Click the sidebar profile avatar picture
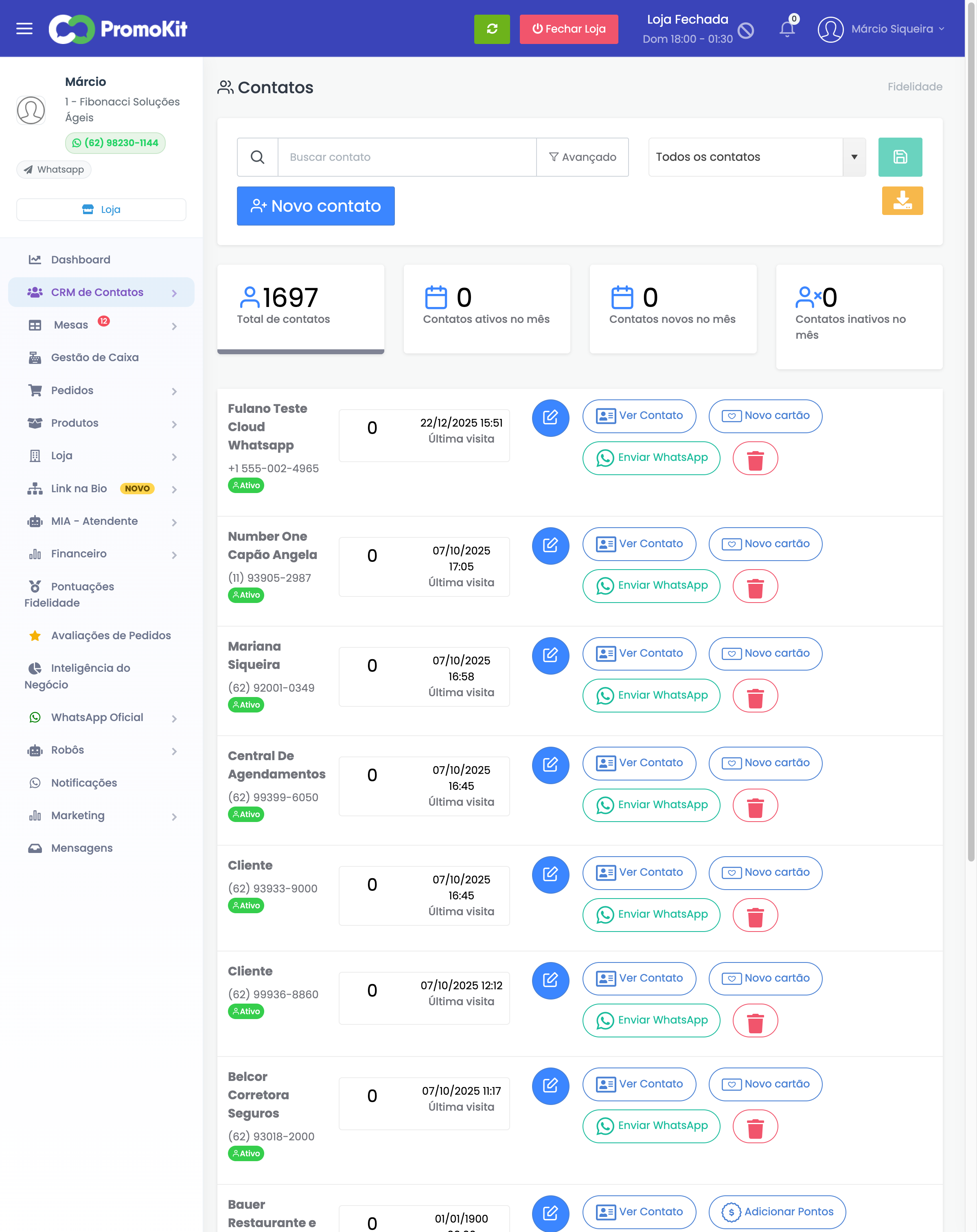 click(x=31, y=110)
